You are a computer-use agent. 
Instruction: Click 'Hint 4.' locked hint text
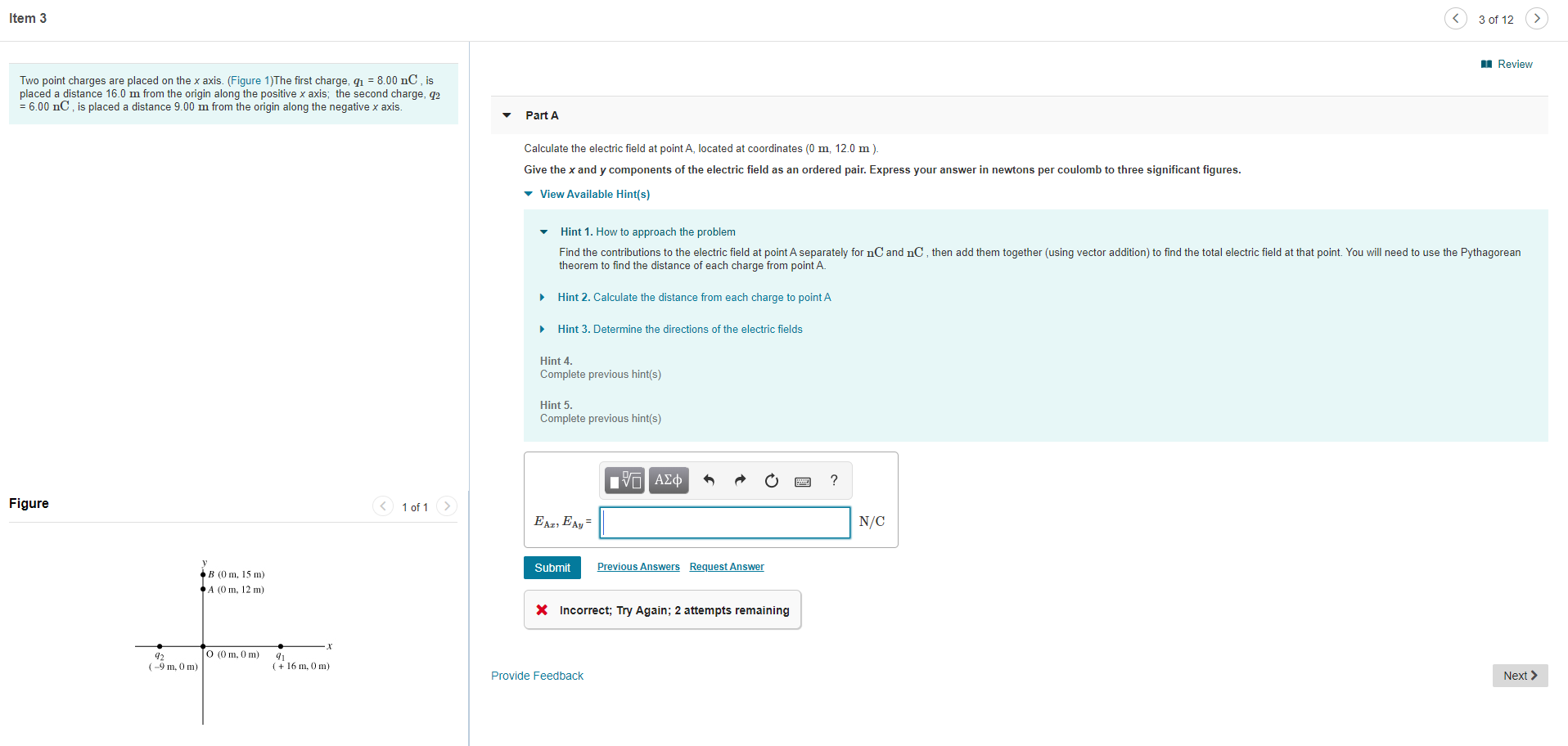point(556,361)
